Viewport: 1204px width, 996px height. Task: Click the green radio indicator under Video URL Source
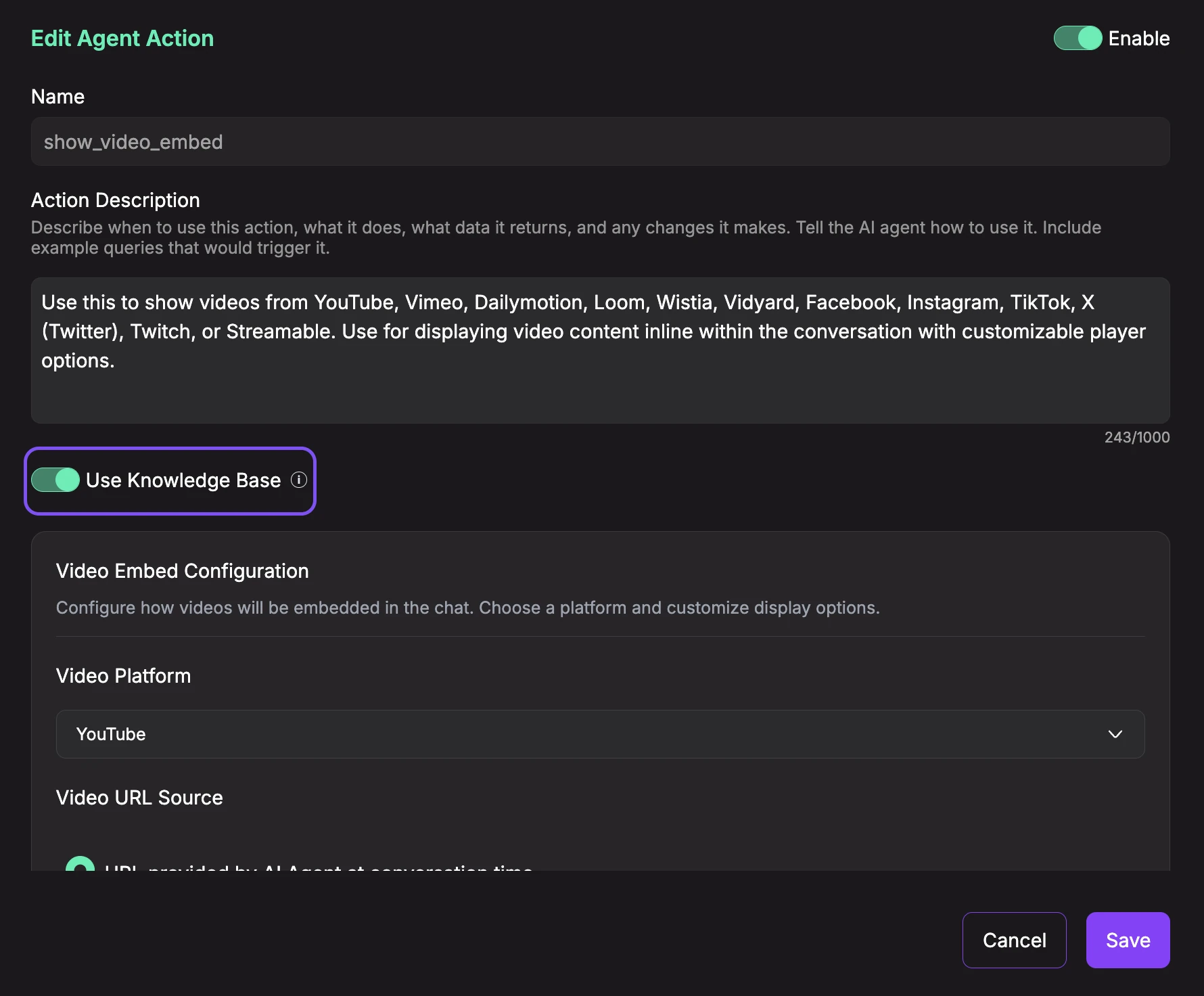[x=80, y=868]
